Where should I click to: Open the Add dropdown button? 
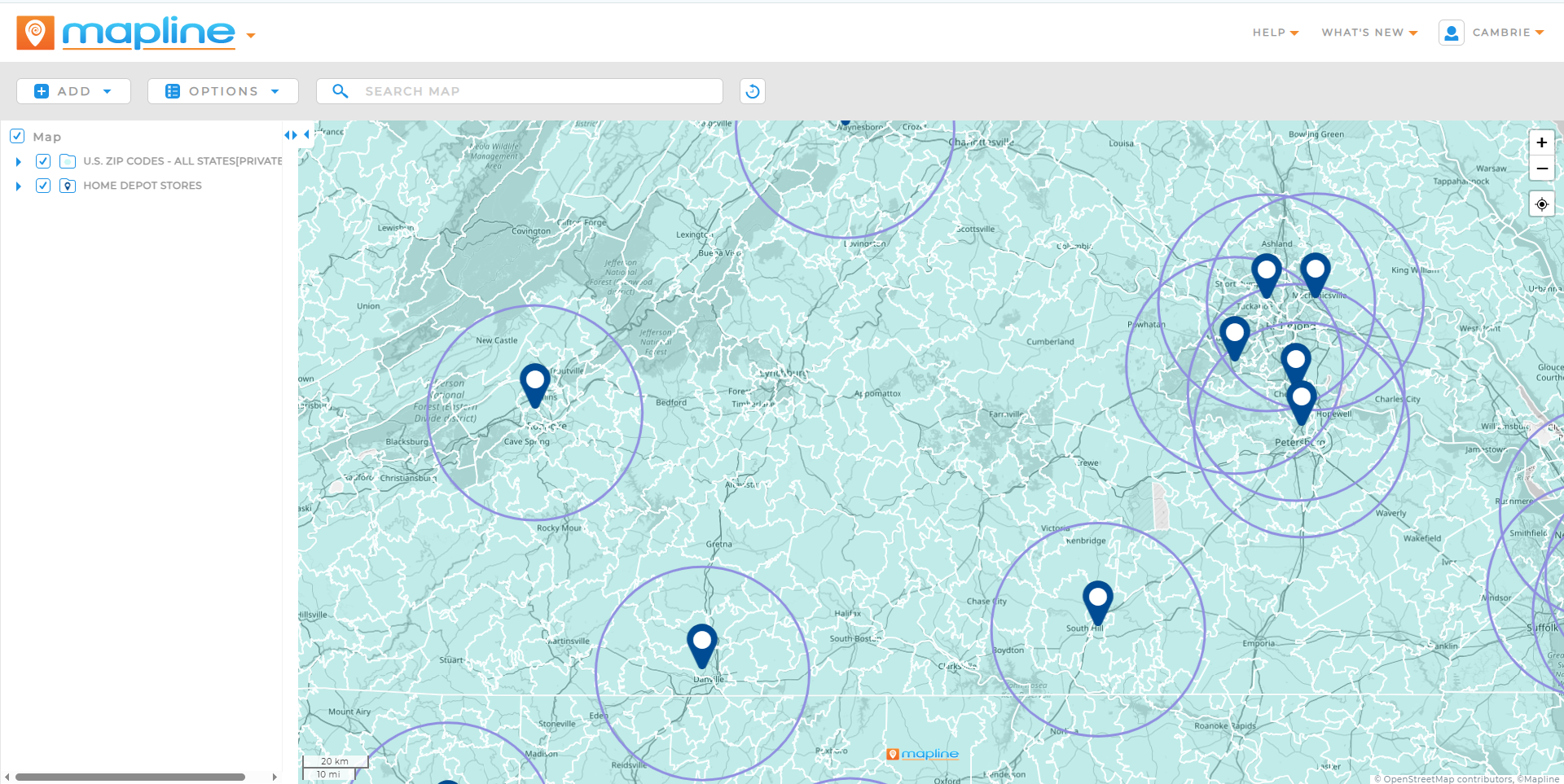point(73,91)
